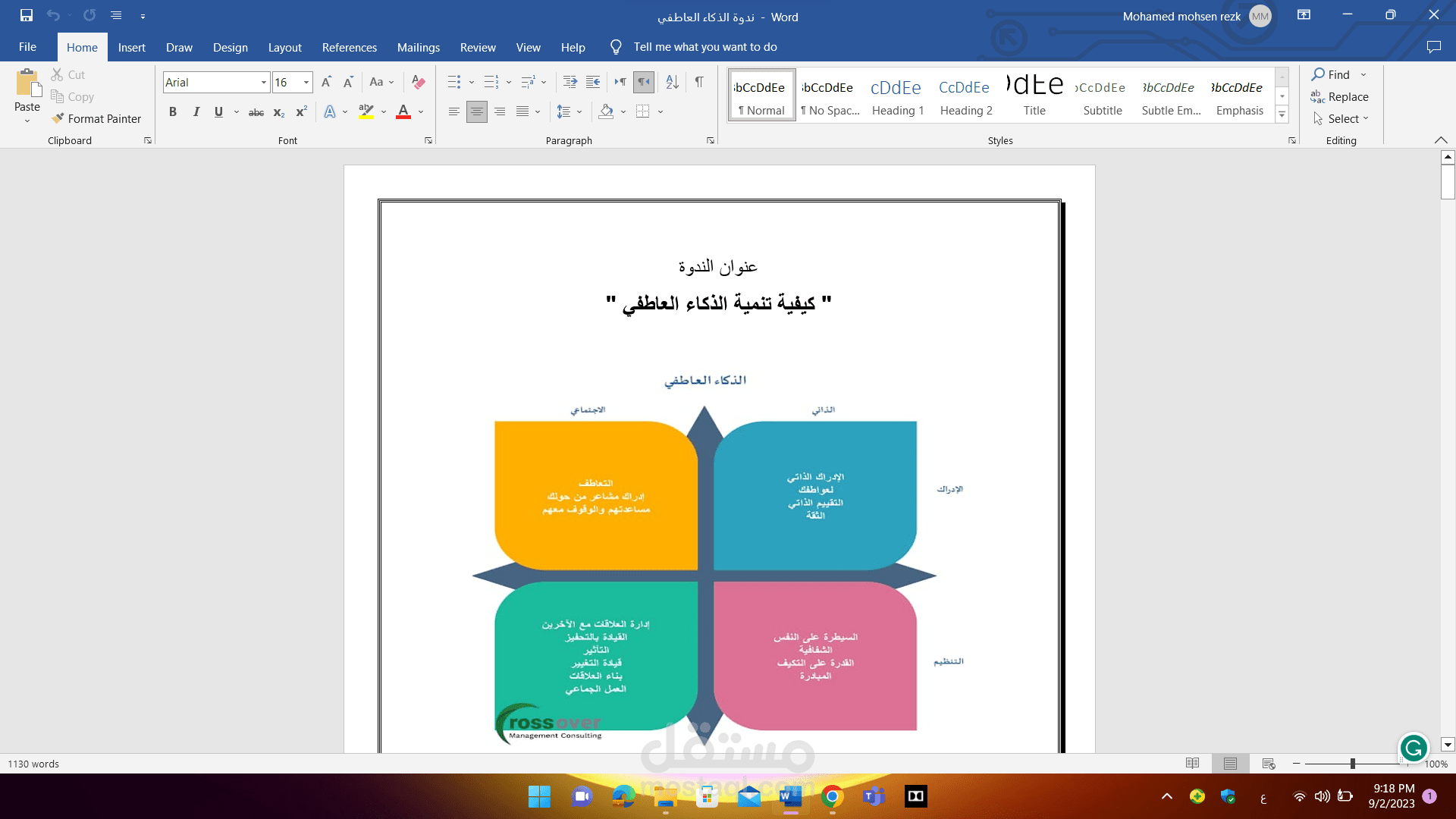This screenshot has height=819, width=1456.
Task: Open the Text Effects icon
Action: pos(330,111)
